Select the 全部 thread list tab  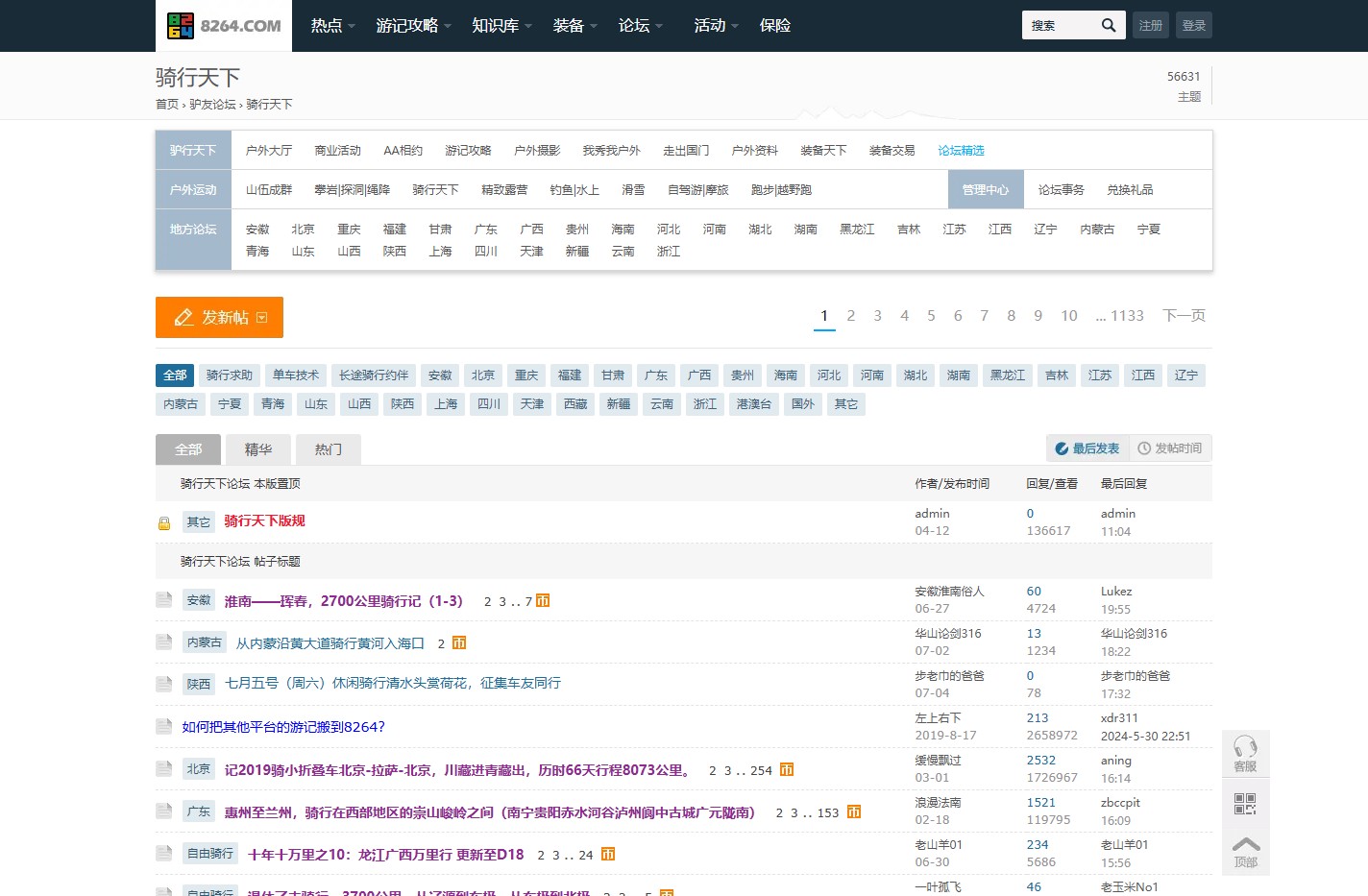point(188,449)
